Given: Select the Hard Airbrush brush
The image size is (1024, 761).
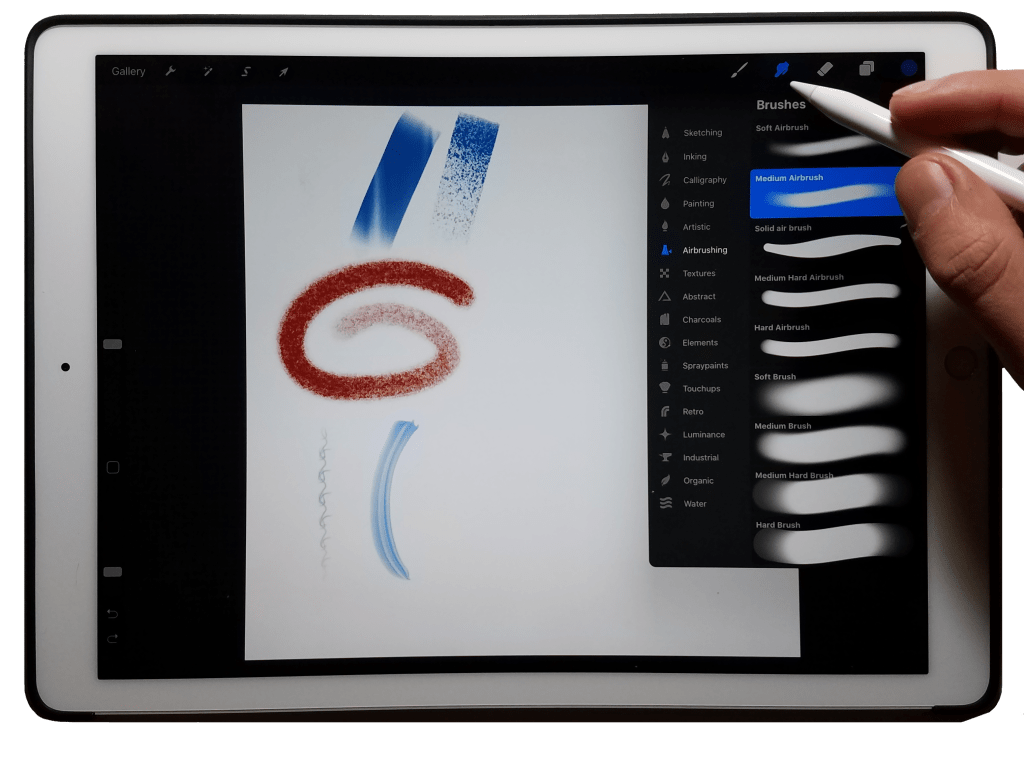Looking at the screenshot, I should point(830,340).
